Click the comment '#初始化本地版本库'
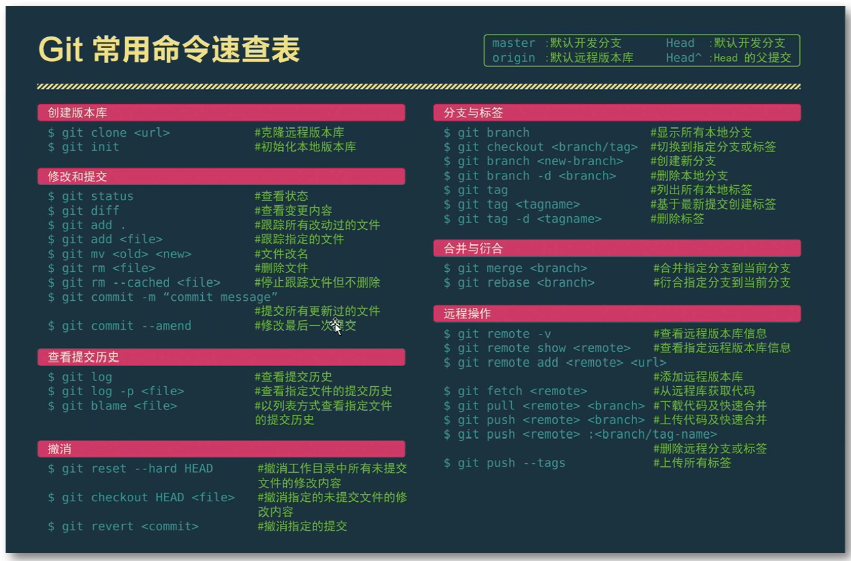 [x=306, y=147]
